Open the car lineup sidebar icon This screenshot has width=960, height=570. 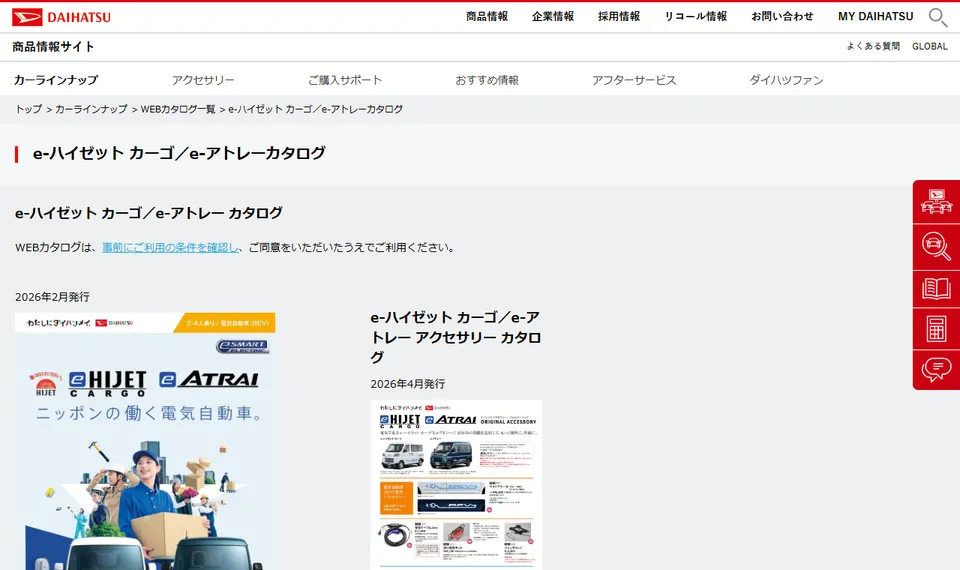click(x=936, y=202)
